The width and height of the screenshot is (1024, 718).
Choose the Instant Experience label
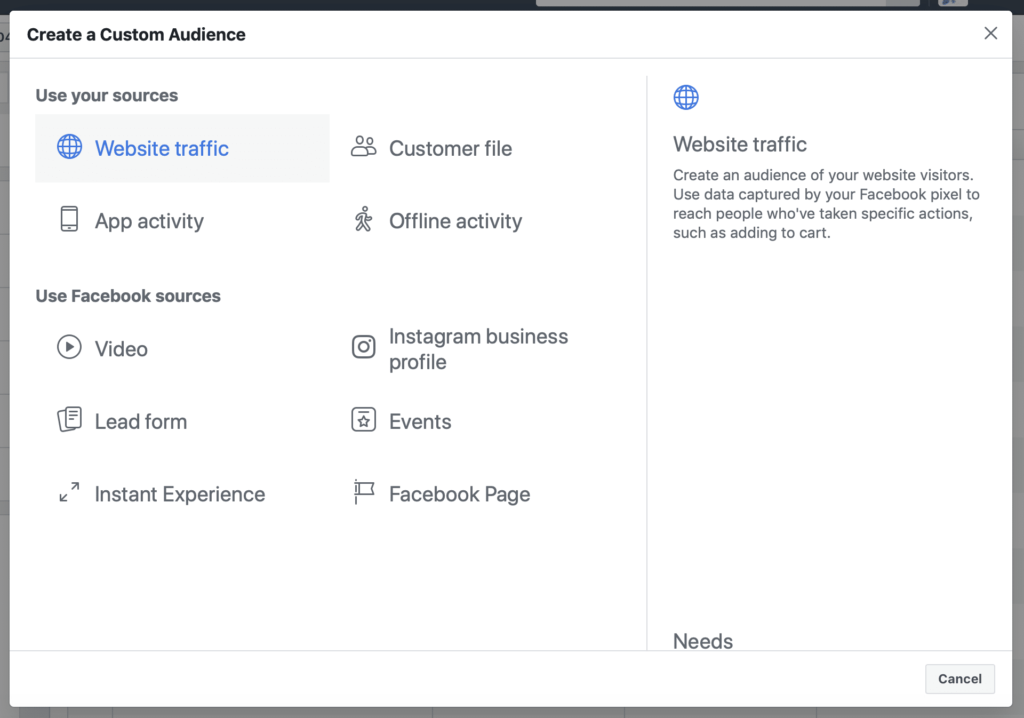(180, 494)
